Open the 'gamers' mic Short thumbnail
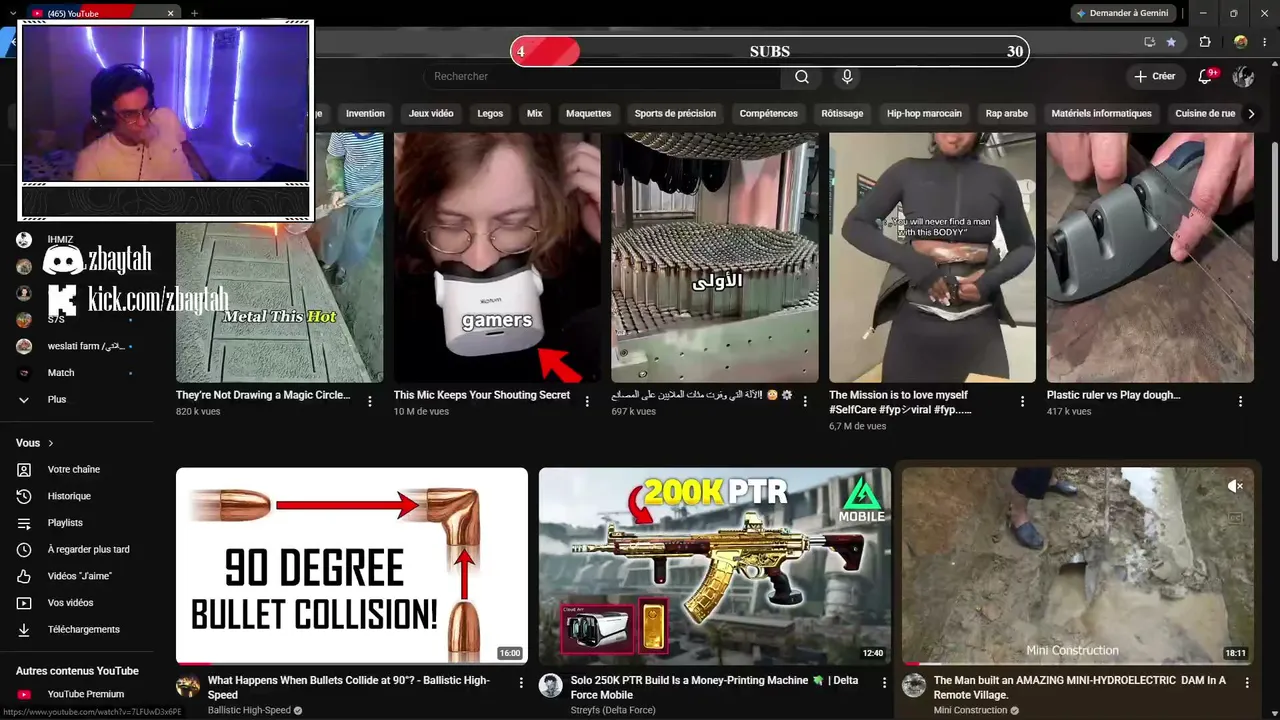Screen dimensions: 1280x720 (x=497, y=257)
